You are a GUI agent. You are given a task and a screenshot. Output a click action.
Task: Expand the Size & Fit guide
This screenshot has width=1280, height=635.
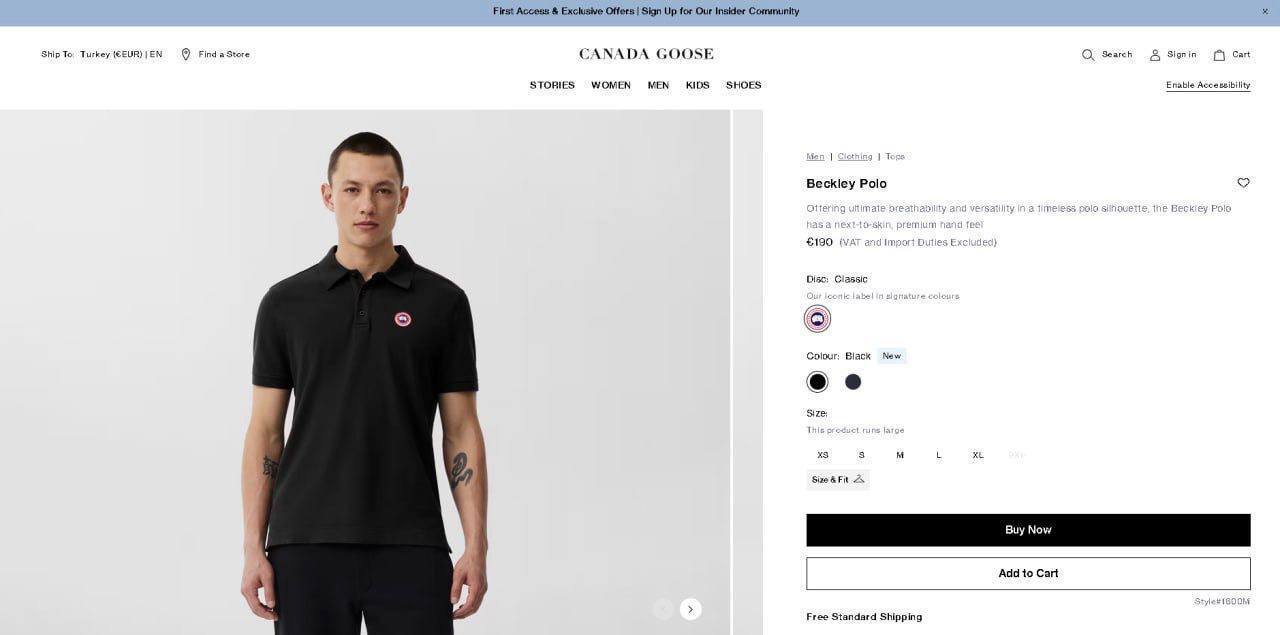(x=838, y=480)
